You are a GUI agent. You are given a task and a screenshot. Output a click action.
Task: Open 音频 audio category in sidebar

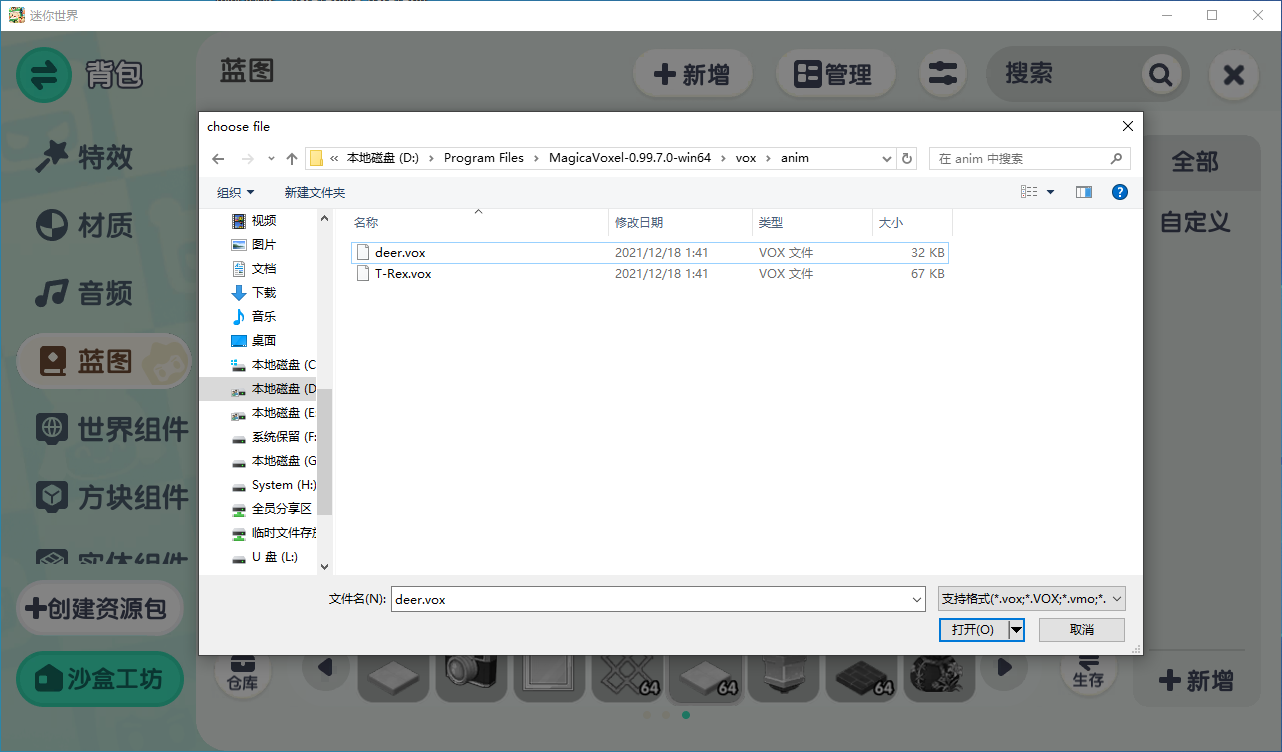coord(84,293)
